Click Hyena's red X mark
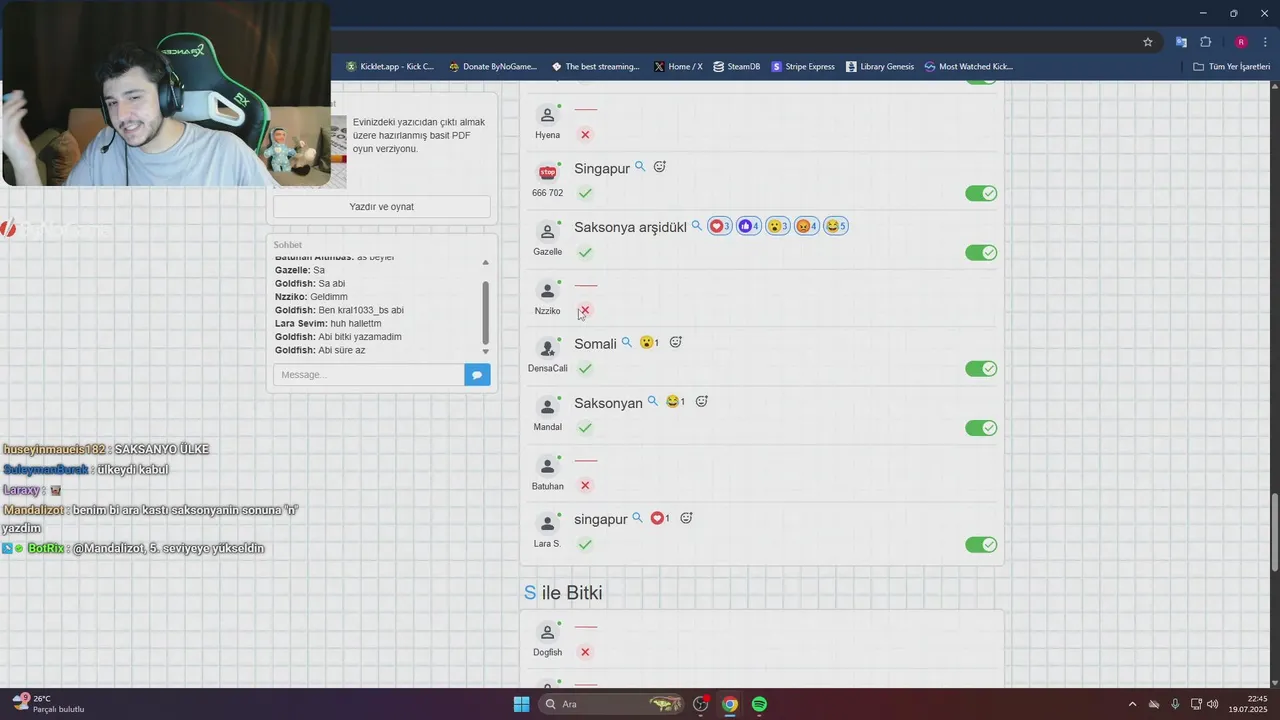This screenshot has width=1280, height=720. point(585,135)
